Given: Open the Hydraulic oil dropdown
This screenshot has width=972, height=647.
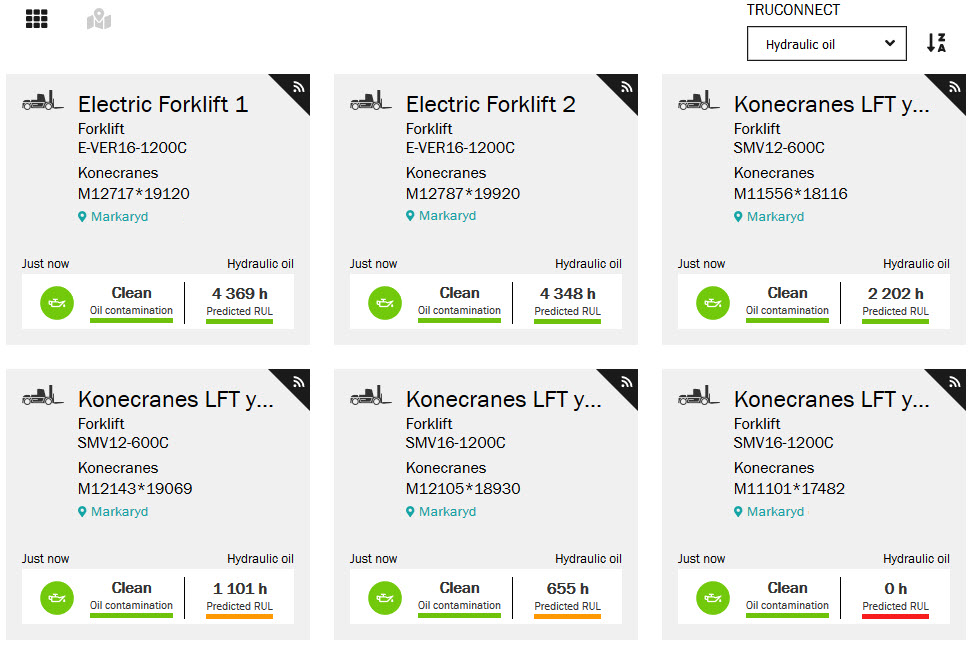Looking at the screenshot, I should (826, 44).
